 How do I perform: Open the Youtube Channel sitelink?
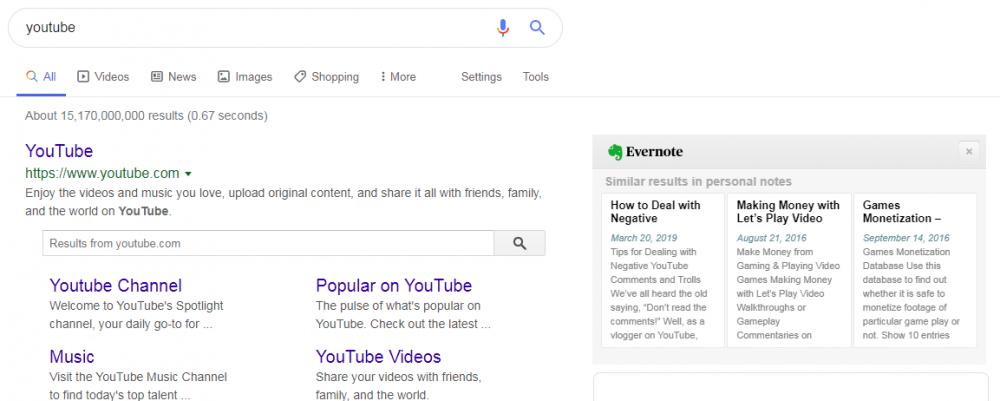pyautogui.click(x=115, y=285)
